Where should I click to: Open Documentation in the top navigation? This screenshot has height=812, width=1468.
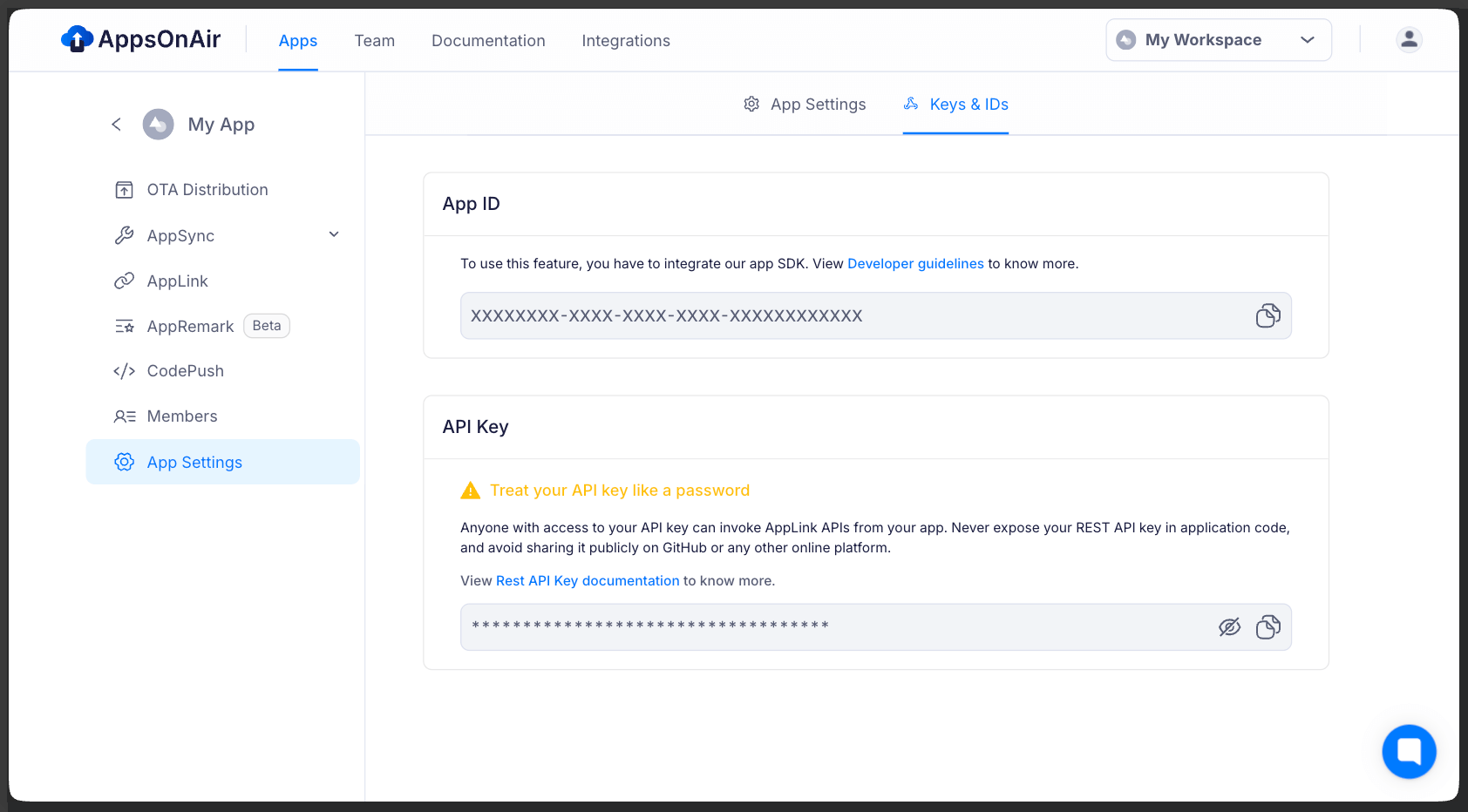488,41
